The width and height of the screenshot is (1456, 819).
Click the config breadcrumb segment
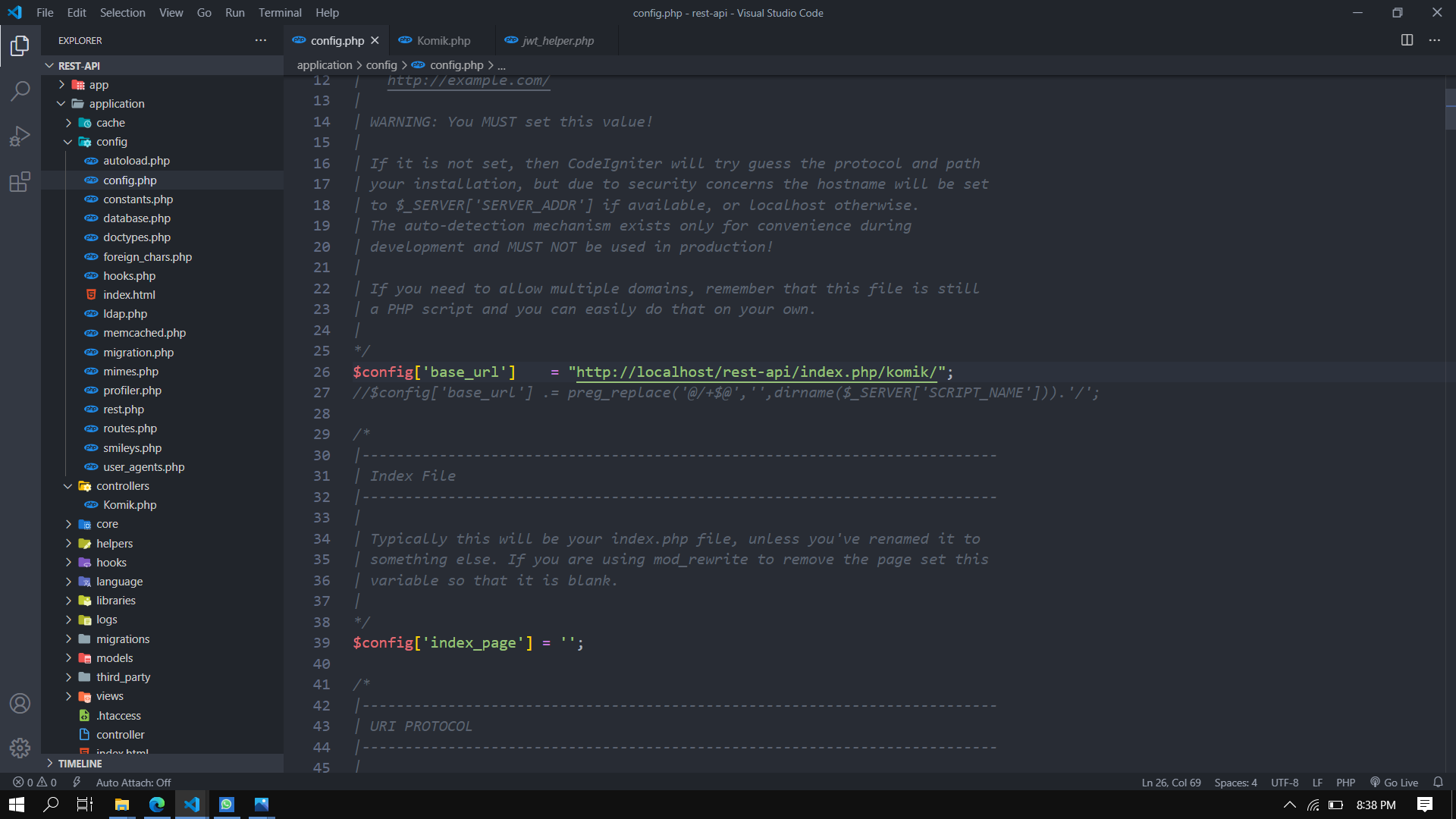[x=381, y=65]
